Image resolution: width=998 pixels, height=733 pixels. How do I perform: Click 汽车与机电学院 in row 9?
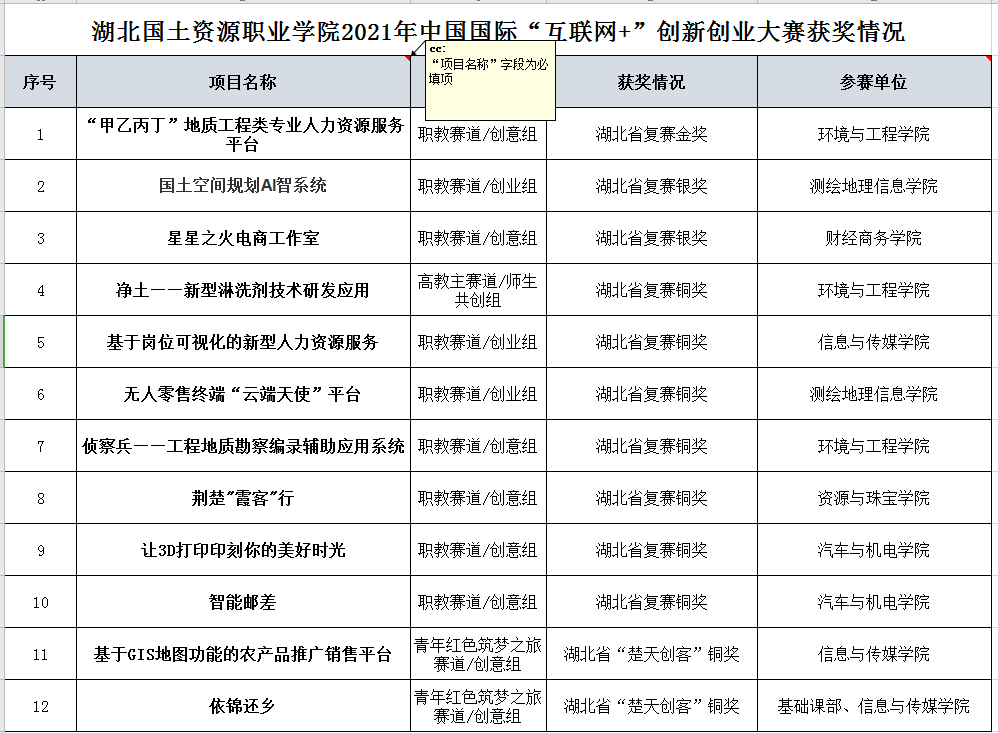(x=874, y=550)
